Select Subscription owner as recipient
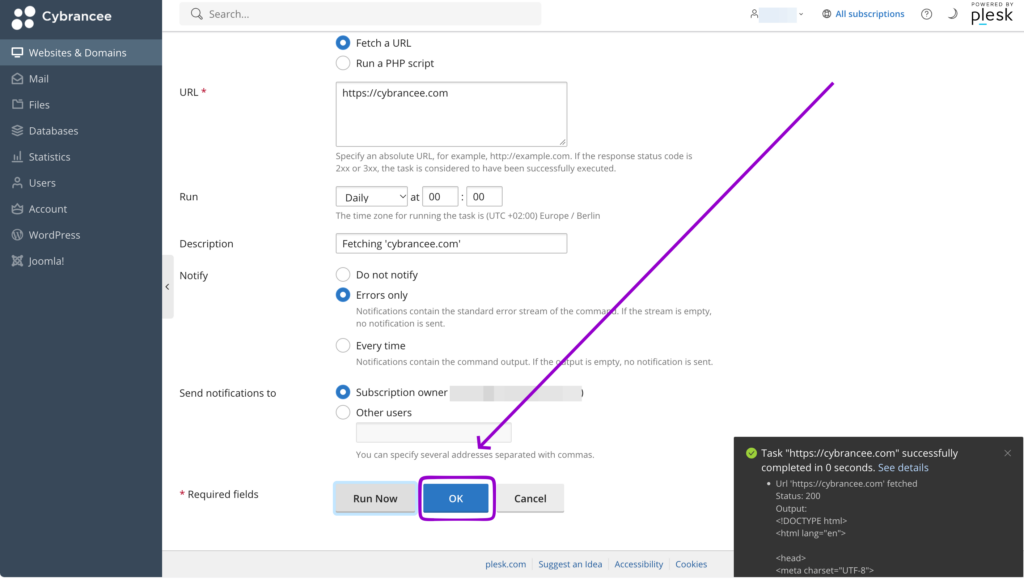The width and height of the screenshot is (1024, 580). pyautogui.click(x=343, y=392)
